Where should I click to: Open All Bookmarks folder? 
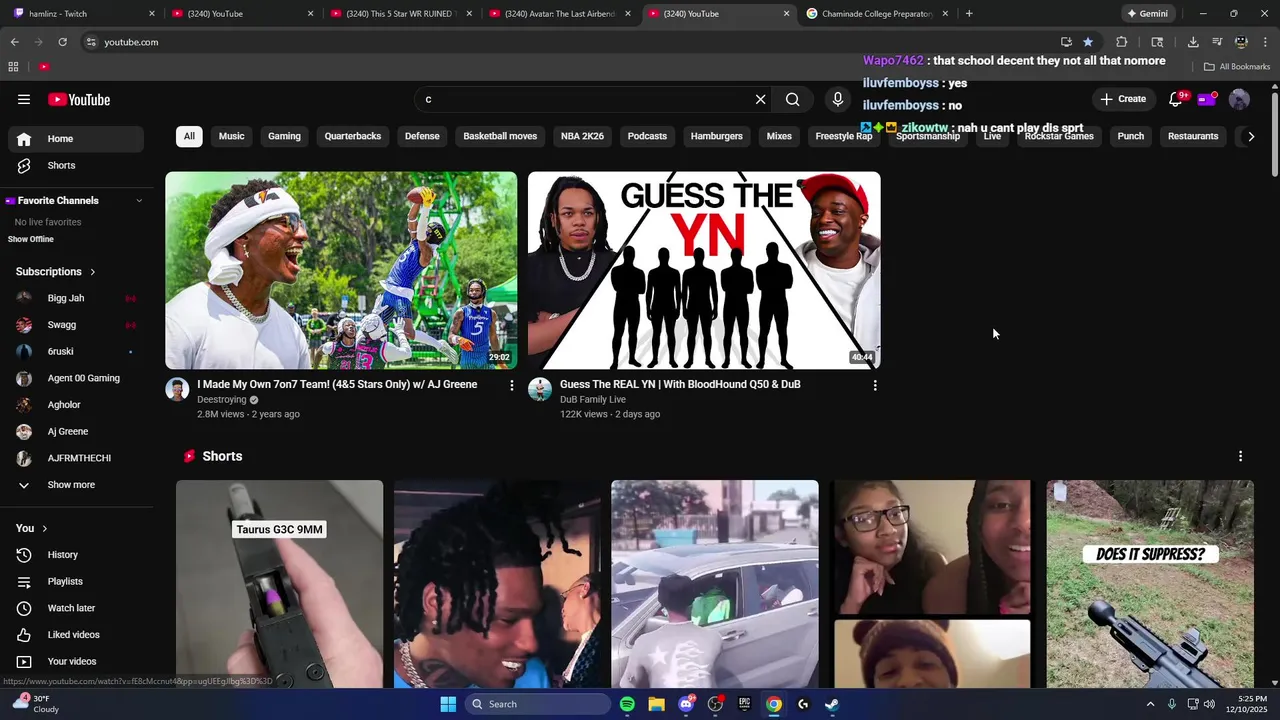(x=1237, y=67)
